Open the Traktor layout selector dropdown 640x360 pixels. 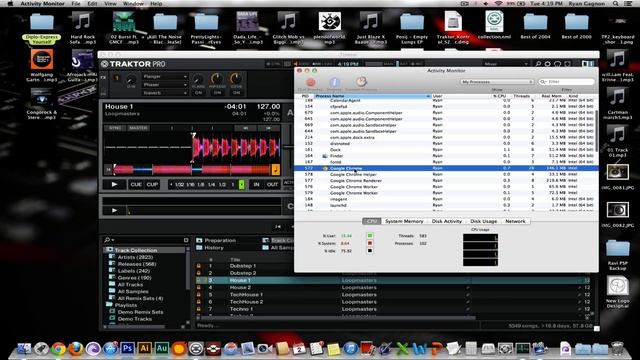(x=505, y=64)
